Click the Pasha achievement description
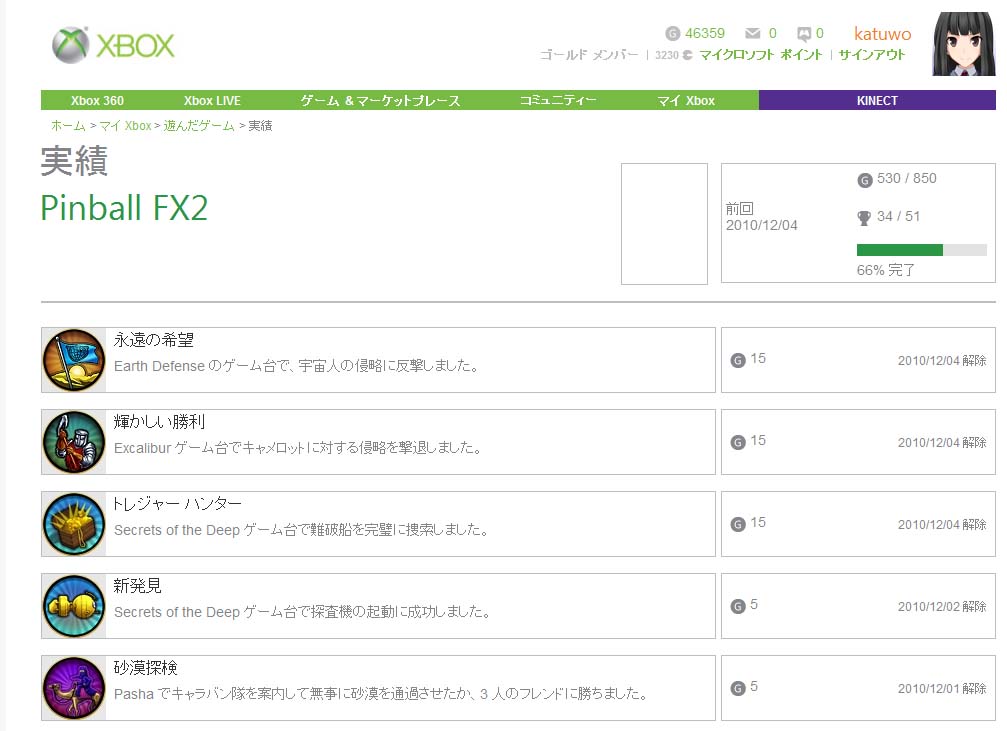 click(x=381, y=694)
